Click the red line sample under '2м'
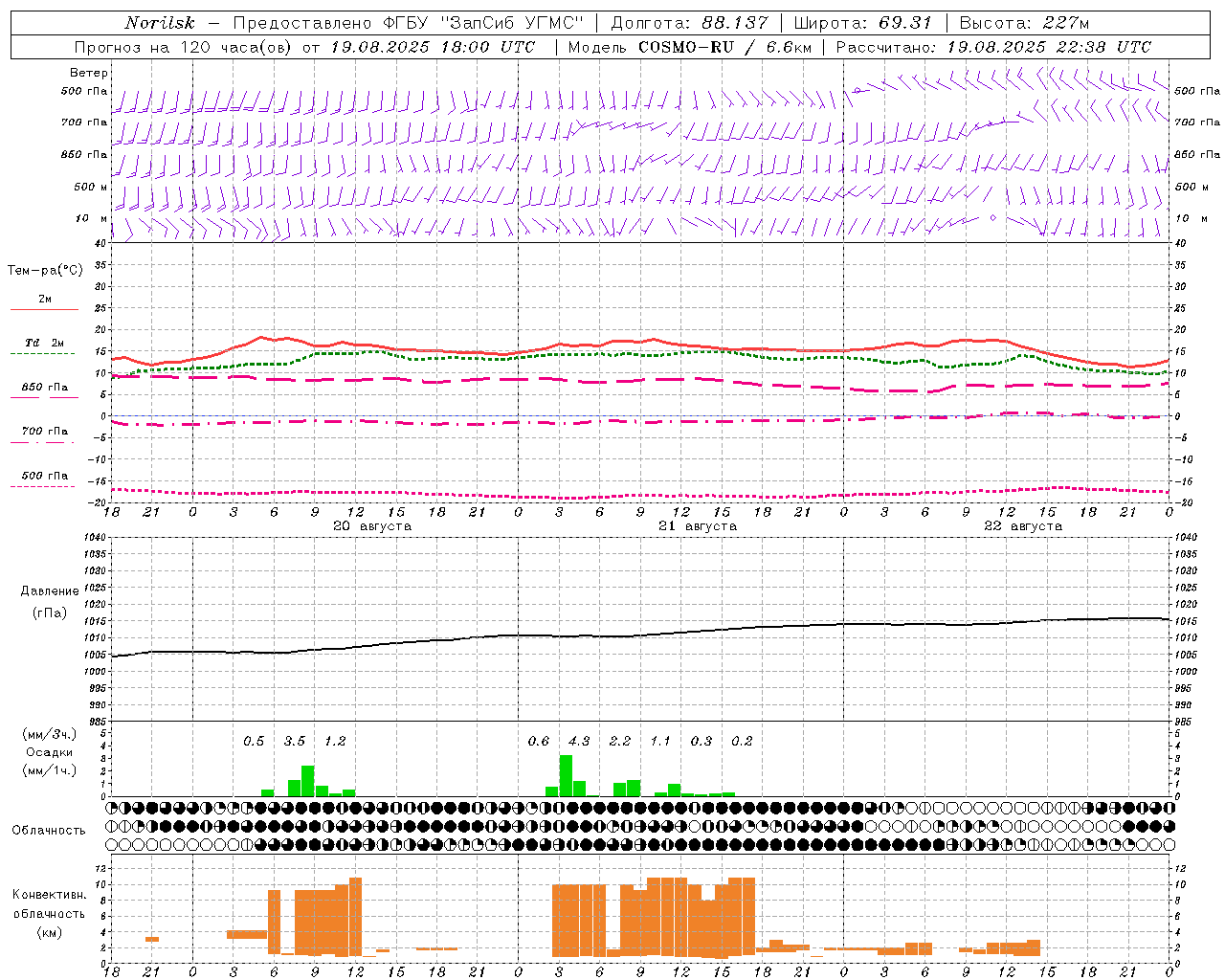Screen dimensions: 1225x980 coord(44,309)
